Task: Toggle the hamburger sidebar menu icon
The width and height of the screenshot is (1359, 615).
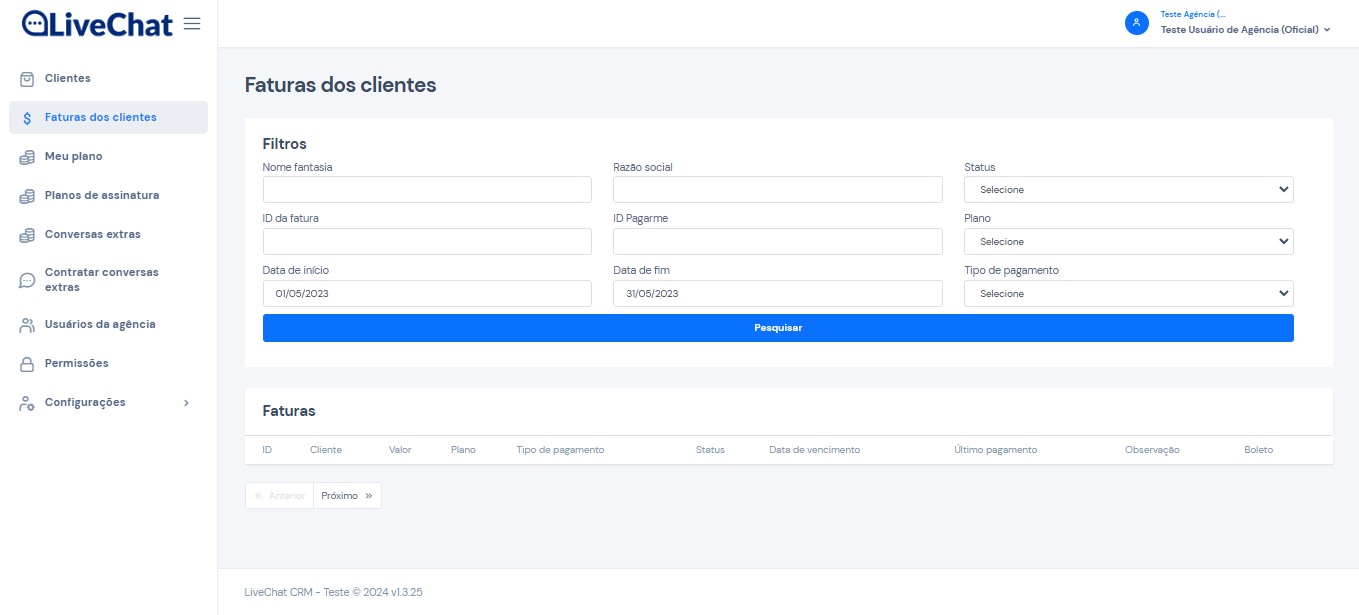Action: click(192, 23)
